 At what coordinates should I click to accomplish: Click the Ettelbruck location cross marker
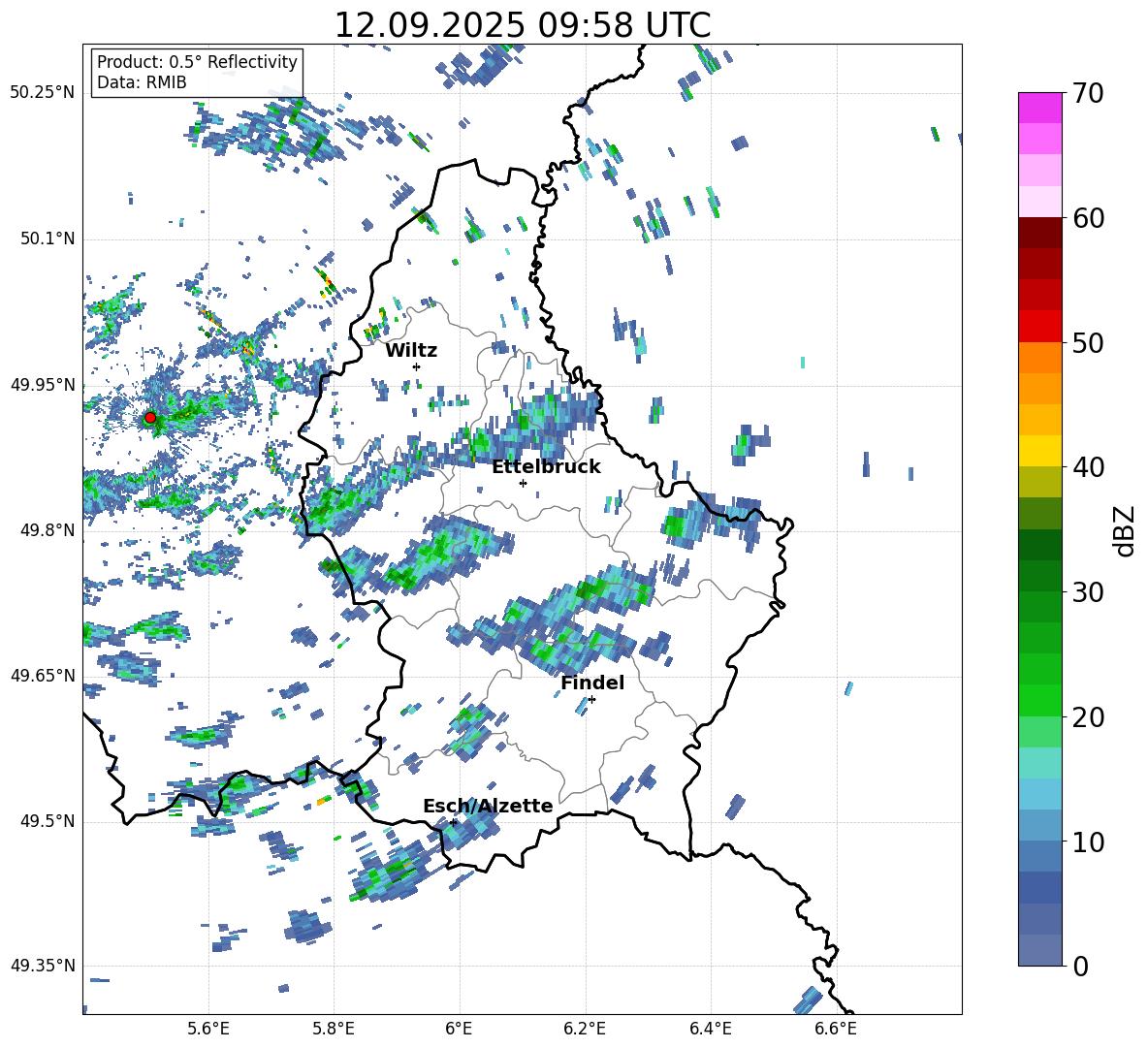[x=523, y=483]
